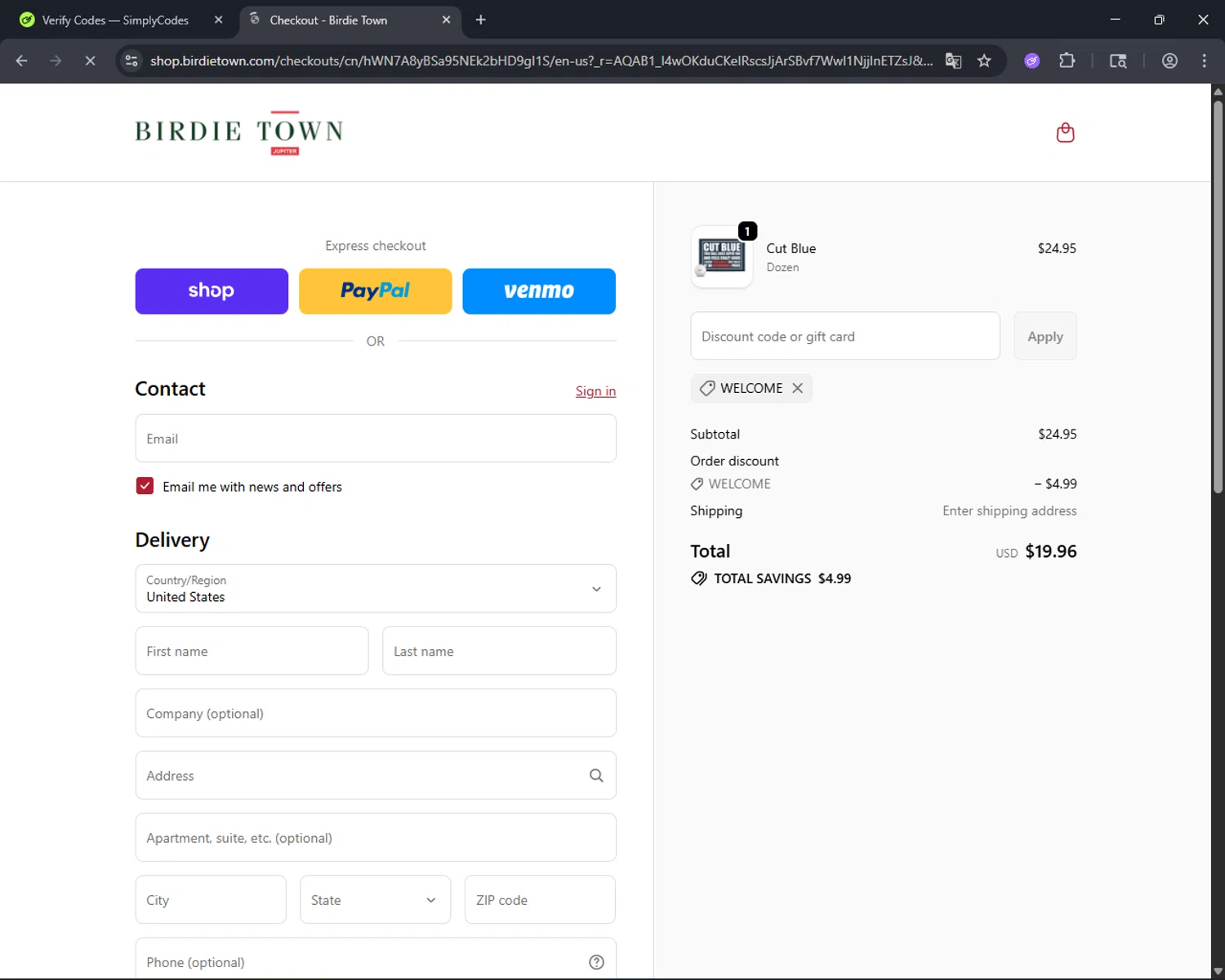1225x980 pixels.
Task: Click the Address input field
Action: pyautogui.click(x=376, y=775)
